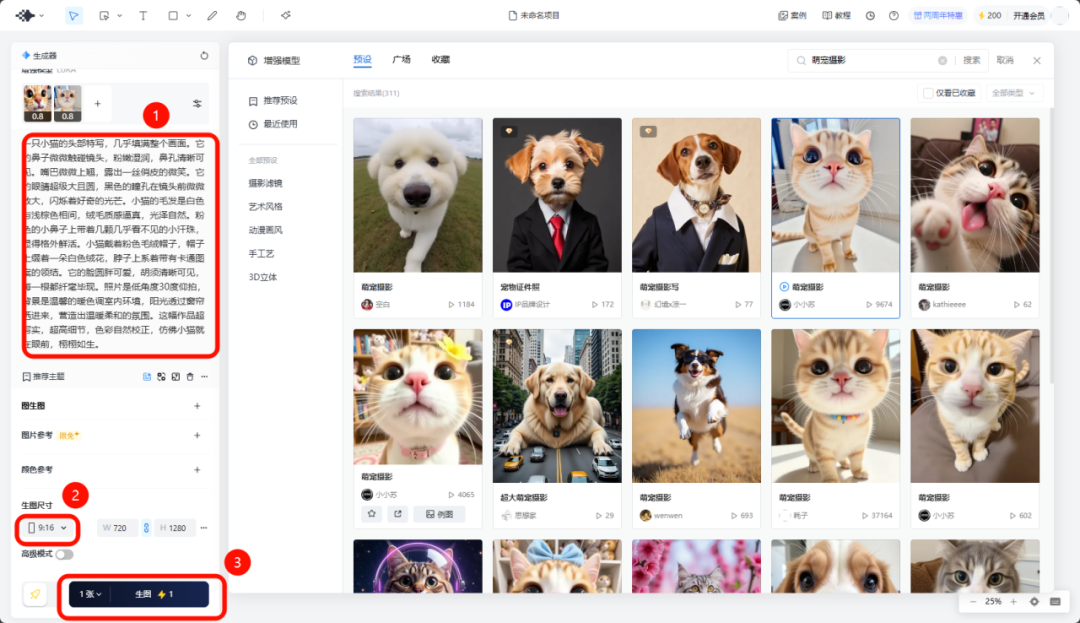The height and width of the screenshot is (623, 1080).
Task: Open 最近使用 recently used presets
Action: click(274, 125)
